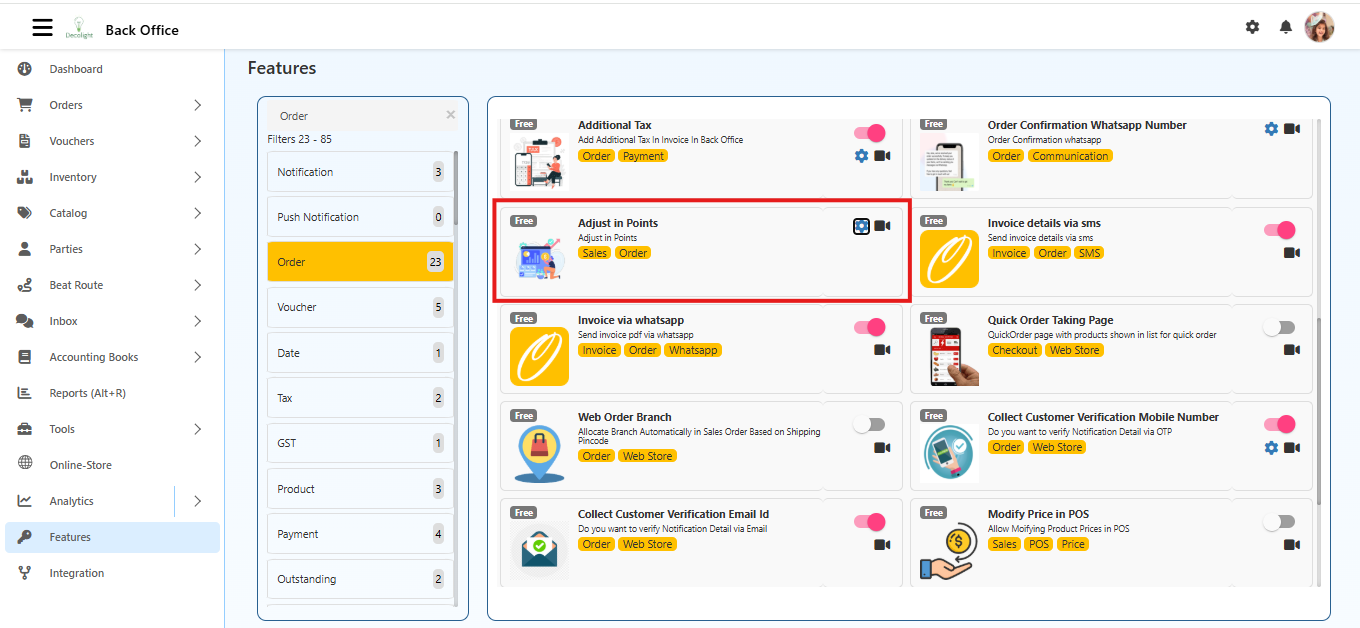Click video icon for Modify Price in POS
Image resolution: width=1360 pixels, height=628 pixels.
click(1292, 544)
